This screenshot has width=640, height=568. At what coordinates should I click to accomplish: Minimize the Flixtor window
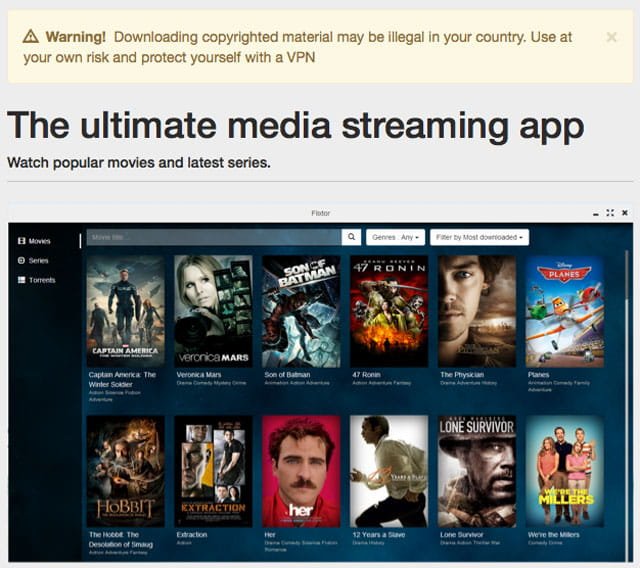(x=596, y=213)
